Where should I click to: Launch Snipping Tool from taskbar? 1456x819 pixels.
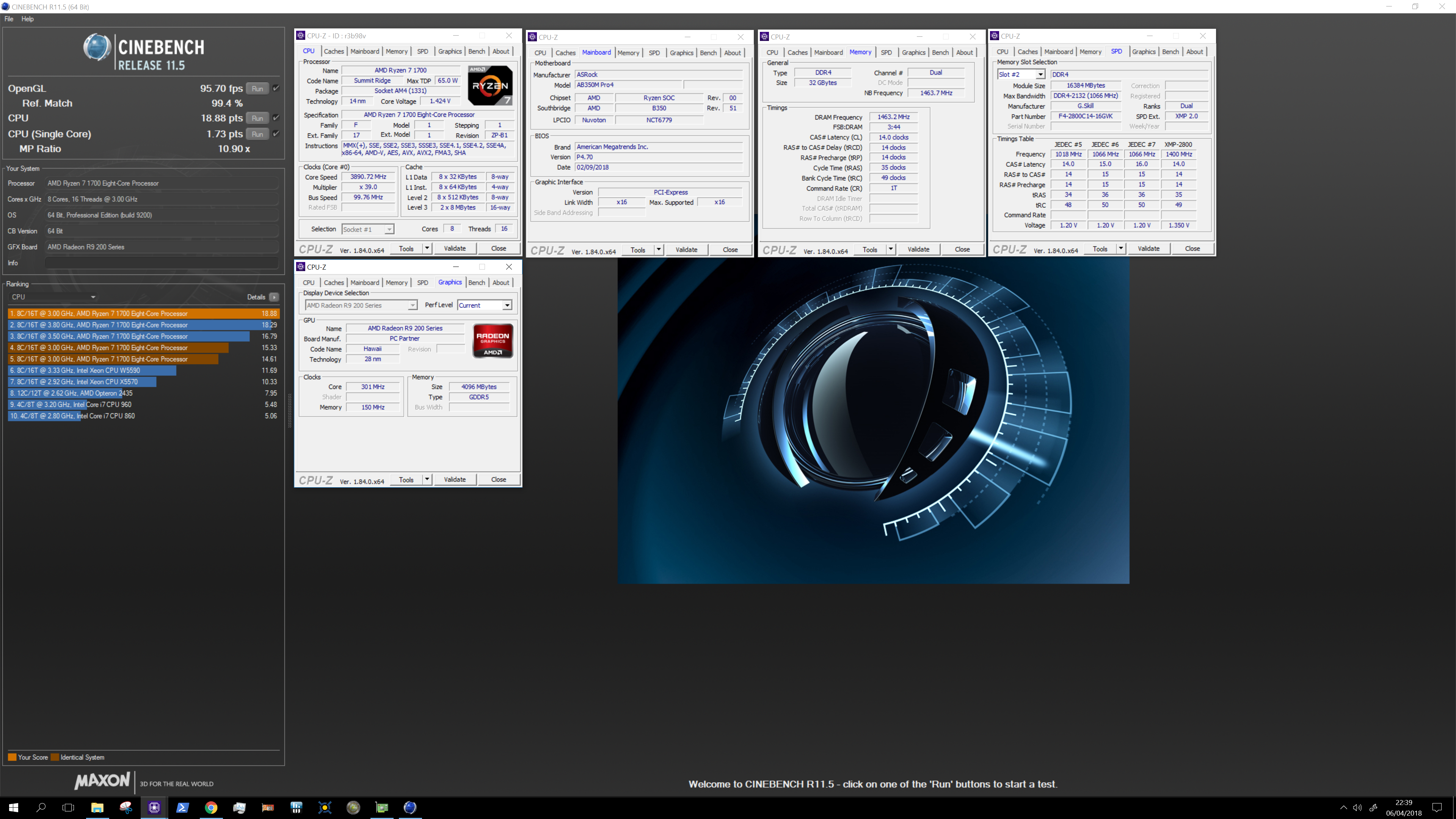(x=126, y=807)
